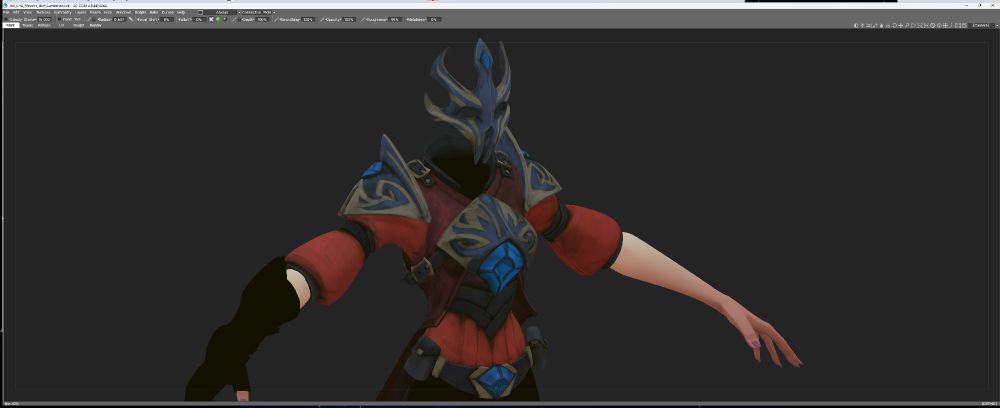Click the white X icon after Falloff
The height and width of the screenshot is (408, 1000).
point(211,20)
